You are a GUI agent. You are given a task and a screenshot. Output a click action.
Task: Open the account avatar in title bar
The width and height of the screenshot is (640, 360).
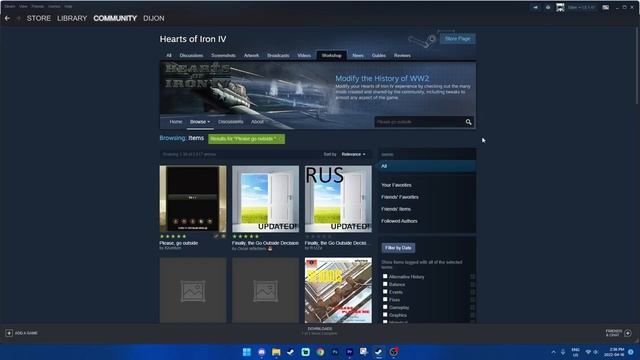click(560, 7)
